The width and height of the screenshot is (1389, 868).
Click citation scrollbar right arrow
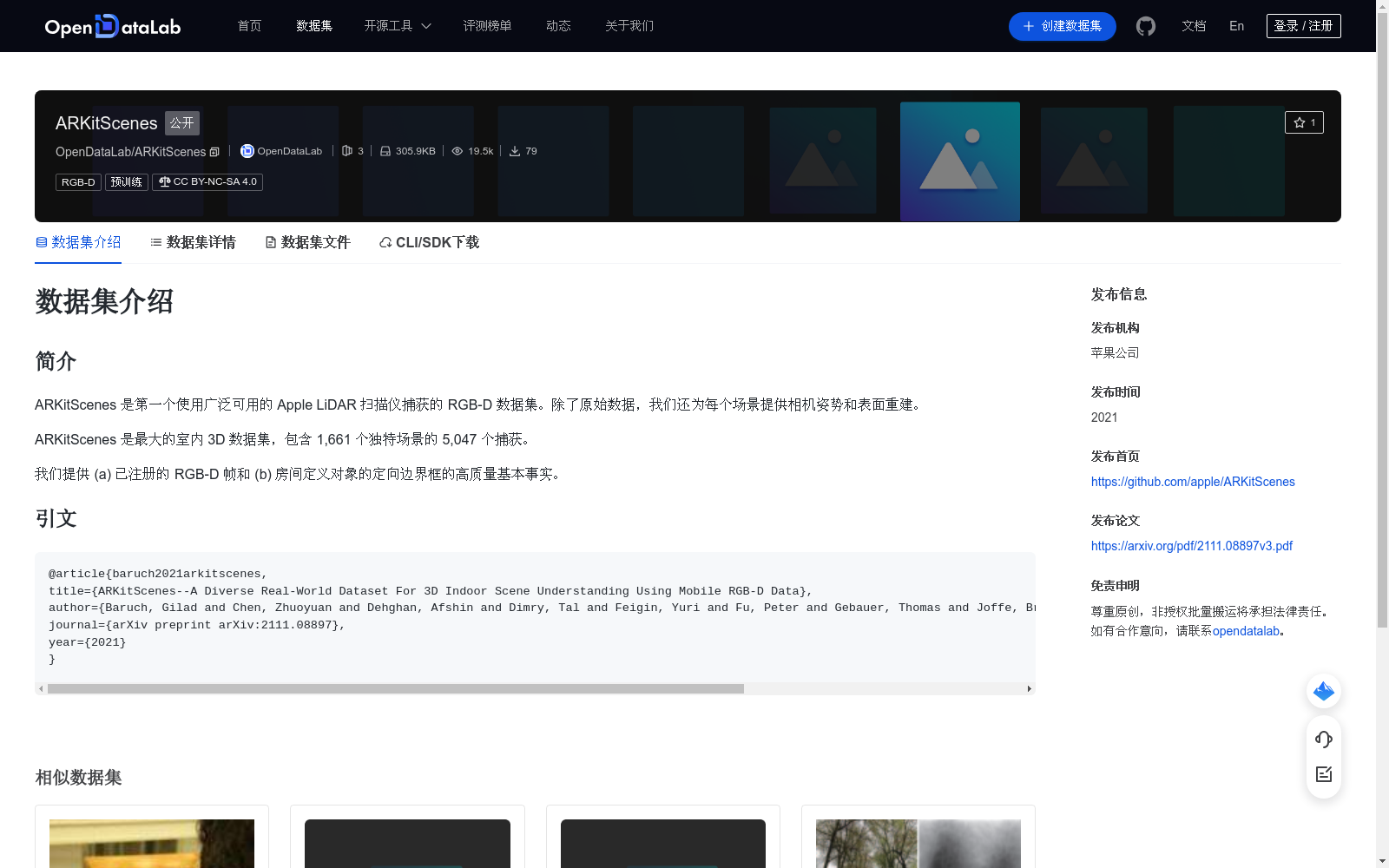[1030, 689]
